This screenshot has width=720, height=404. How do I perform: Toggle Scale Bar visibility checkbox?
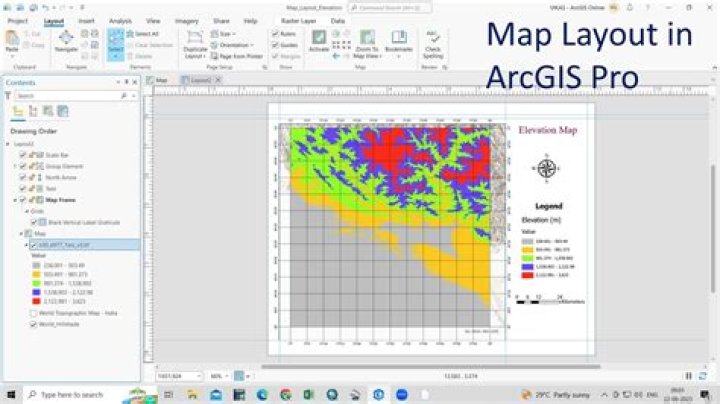(x=22, y=155)
